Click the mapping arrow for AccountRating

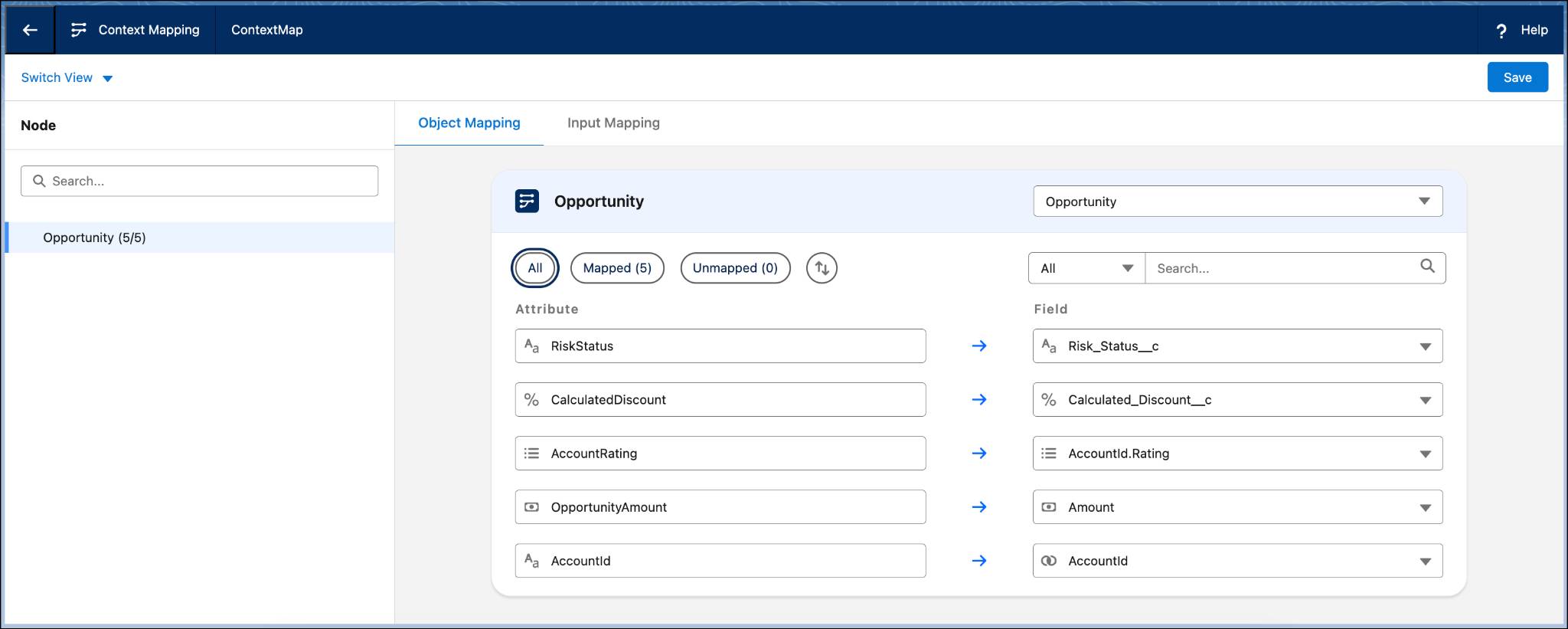(979, 453)
